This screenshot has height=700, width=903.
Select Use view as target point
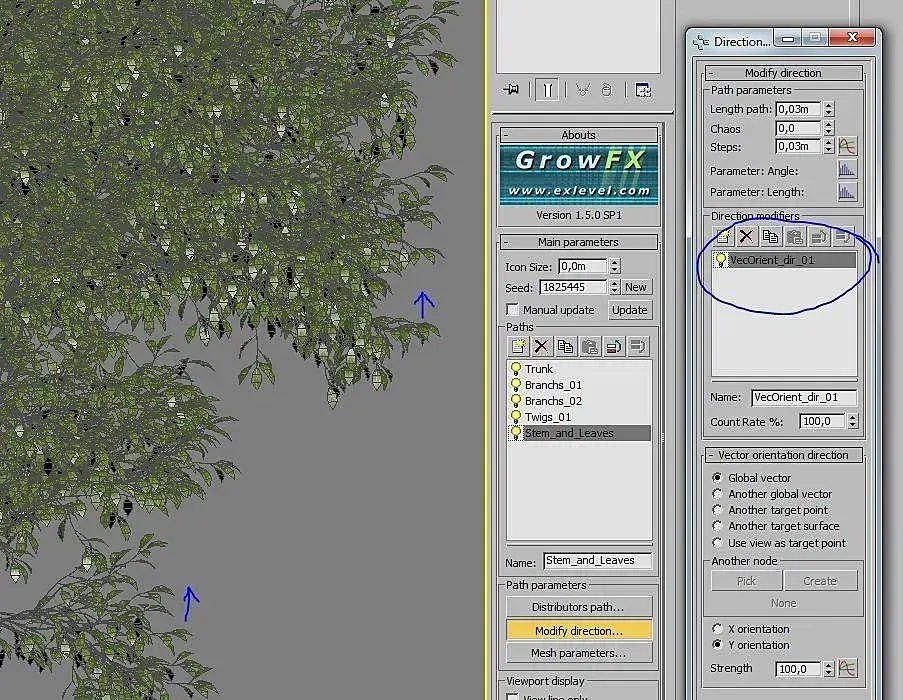(717, 543)
